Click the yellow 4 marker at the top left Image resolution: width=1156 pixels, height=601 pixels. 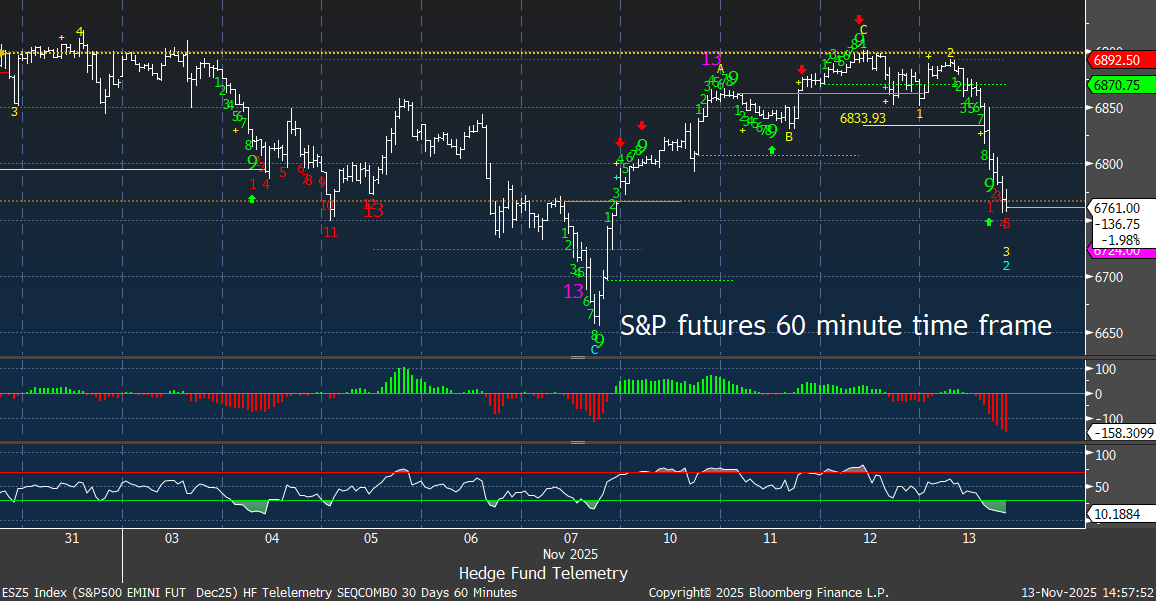pos(80,32)
